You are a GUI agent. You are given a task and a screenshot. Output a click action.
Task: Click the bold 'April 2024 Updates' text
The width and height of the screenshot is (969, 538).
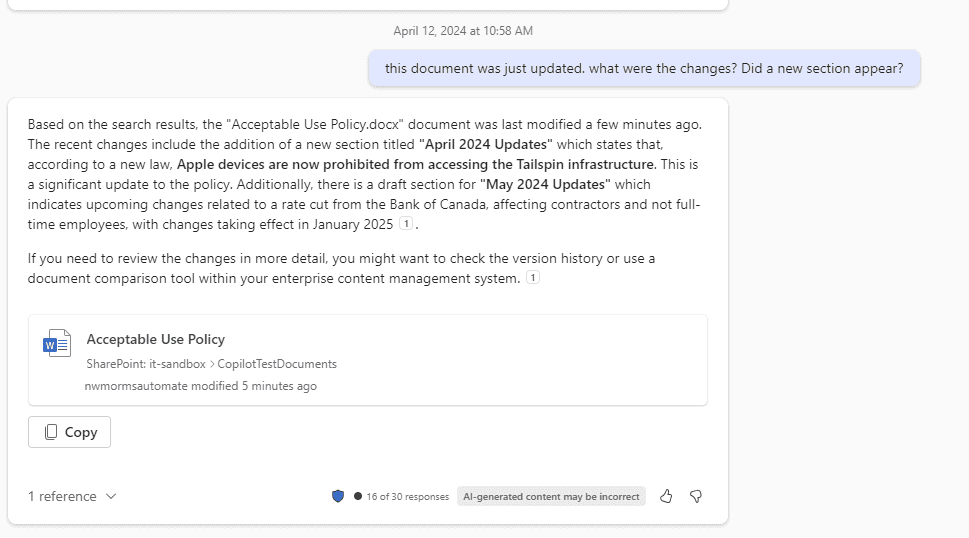pyautogui.click(x=486, y=145)
